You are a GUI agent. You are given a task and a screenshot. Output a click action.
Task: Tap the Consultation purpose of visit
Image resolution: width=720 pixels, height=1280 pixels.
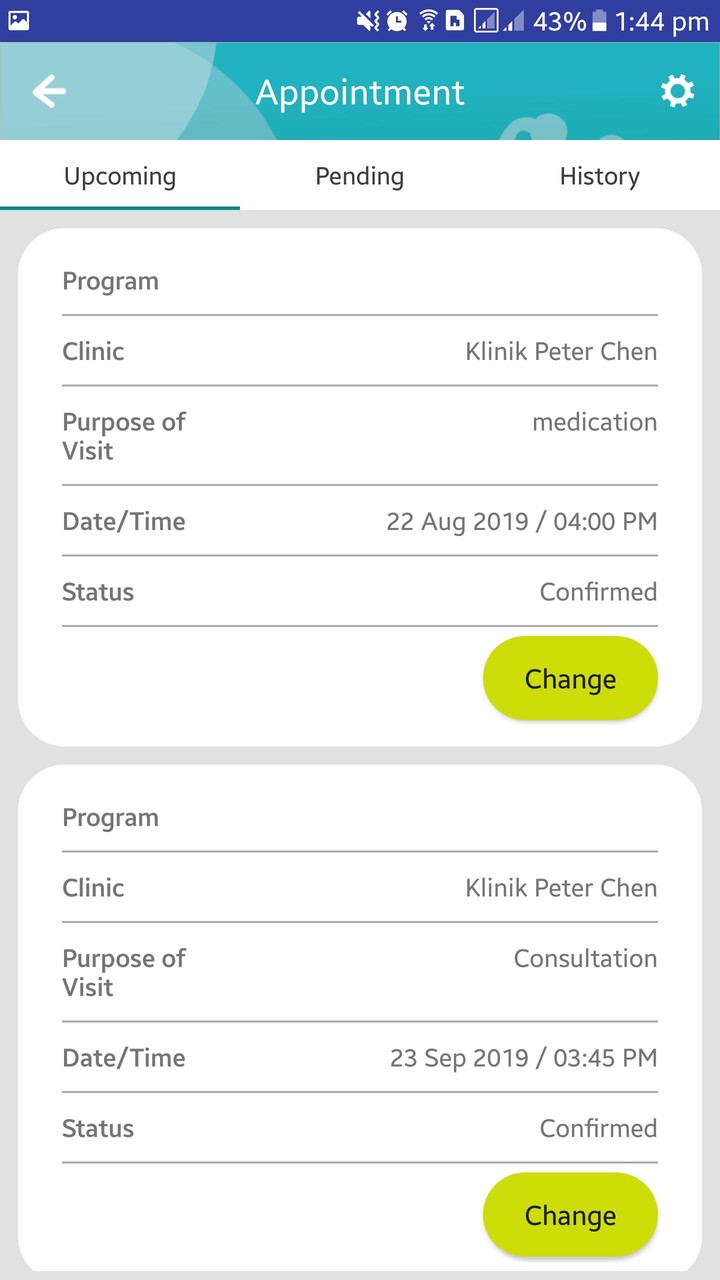[585, 958]
